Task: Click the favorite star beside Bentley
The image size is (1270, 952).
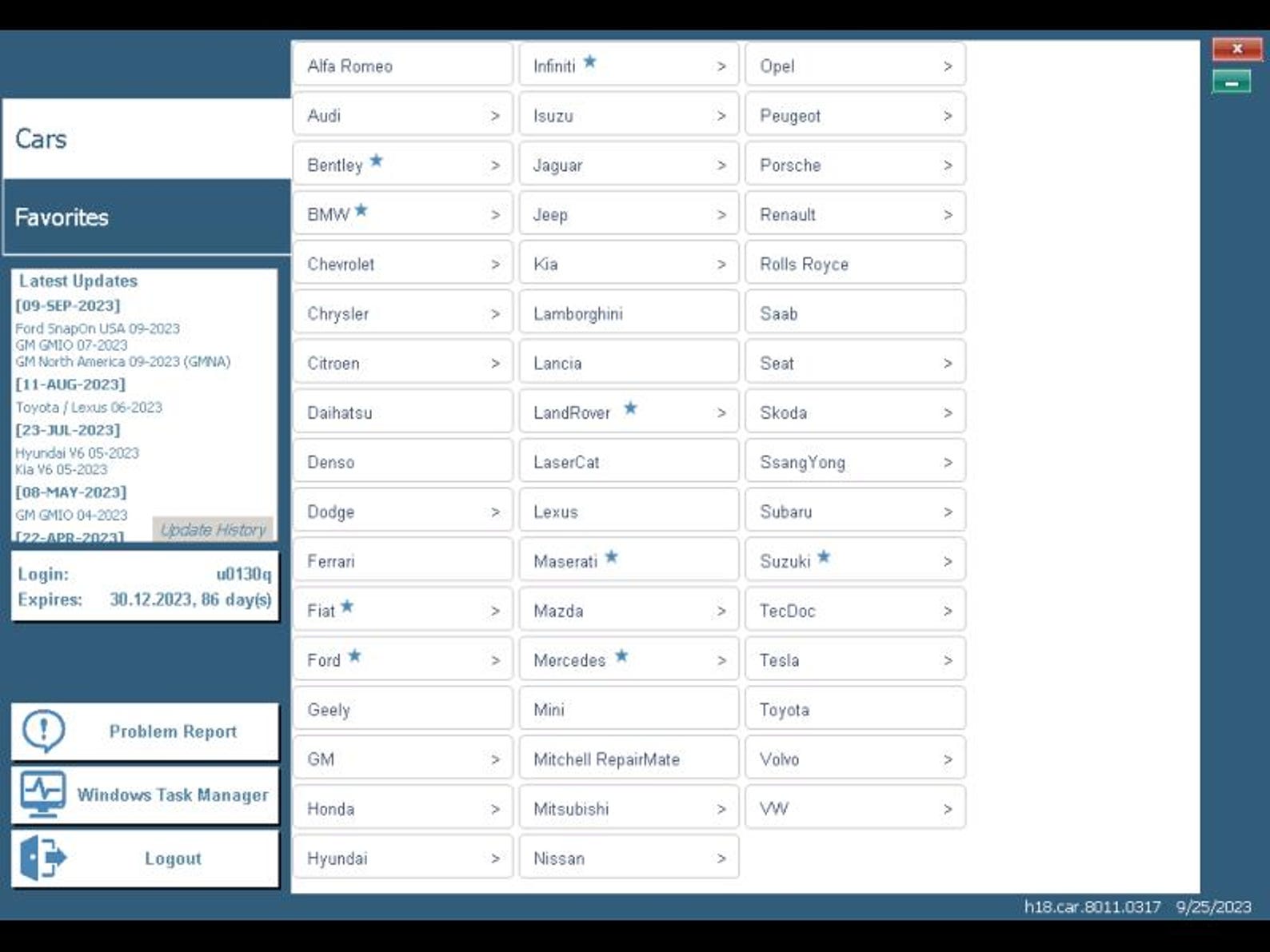Action: [x=376, y=161]
